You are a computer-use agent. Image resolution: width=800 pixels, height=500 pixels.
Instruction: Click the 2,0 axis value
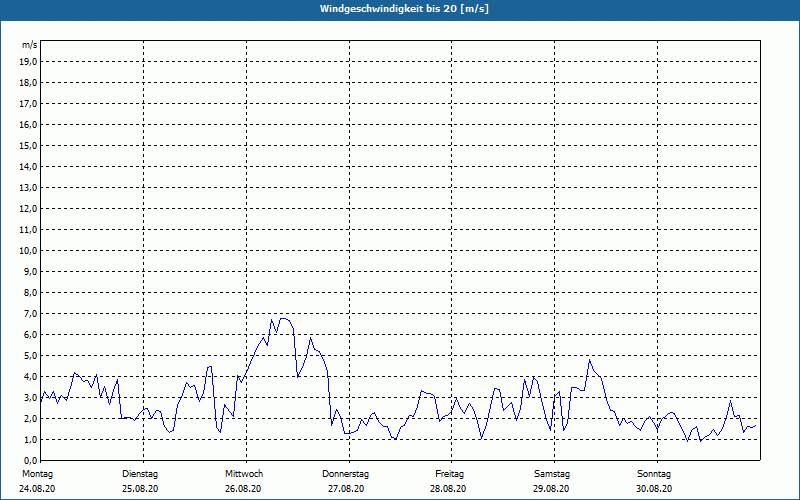[29, 418]
